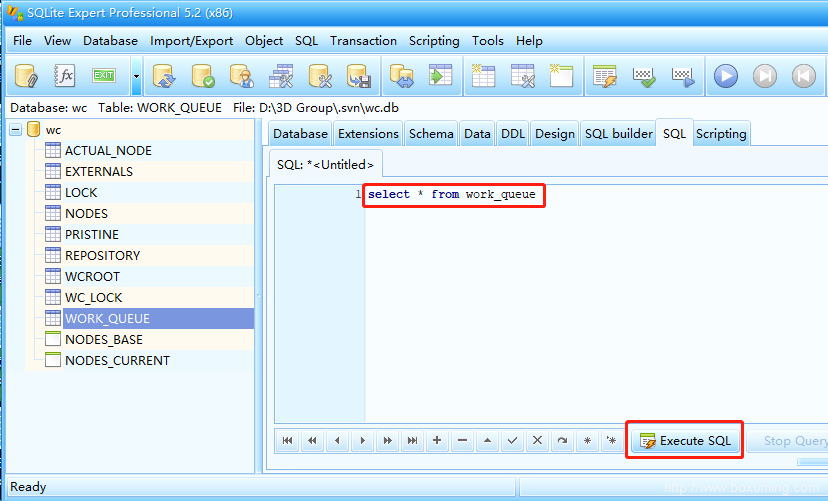
Task: Open the File menu
Action: [22, 41]
